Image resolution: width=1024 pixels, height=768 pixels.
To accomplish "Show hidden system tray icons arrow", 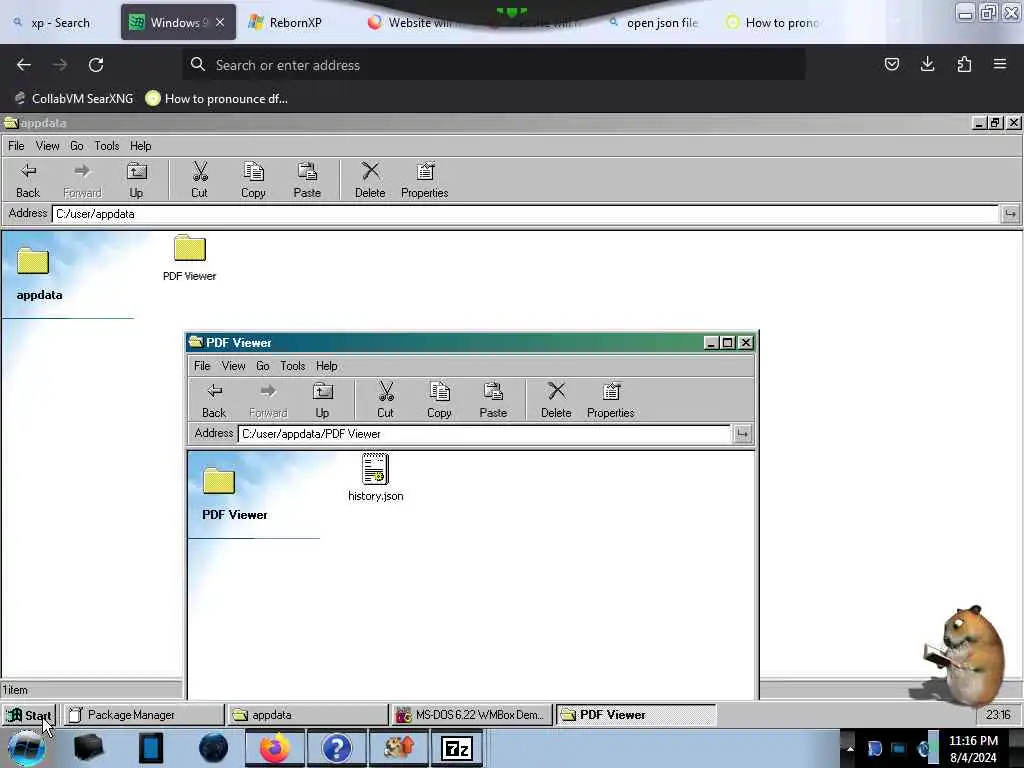I will click(850, 748).
